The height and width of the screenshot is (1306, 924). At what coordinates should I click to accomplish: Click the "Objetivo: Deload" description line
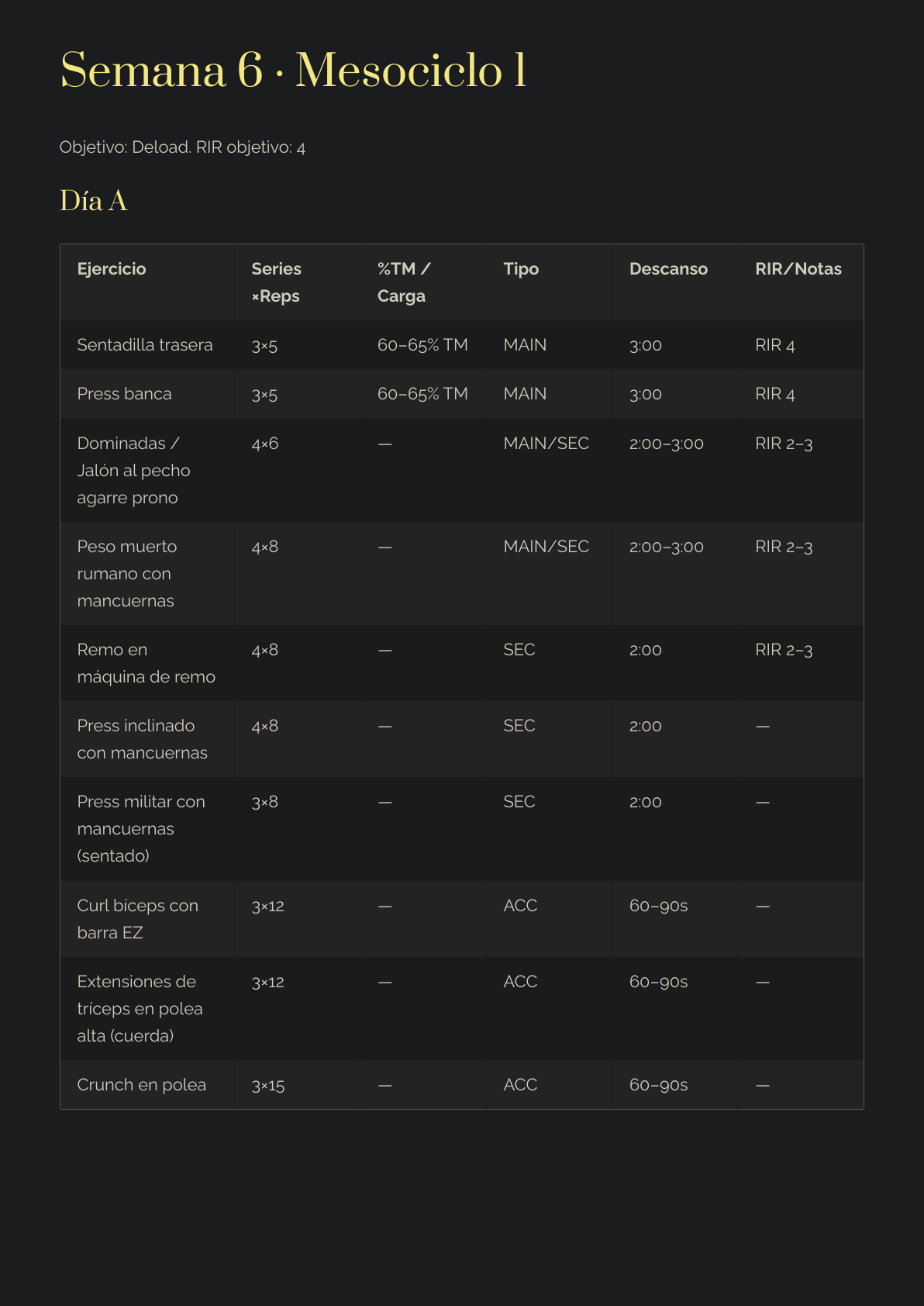(182, 147)
